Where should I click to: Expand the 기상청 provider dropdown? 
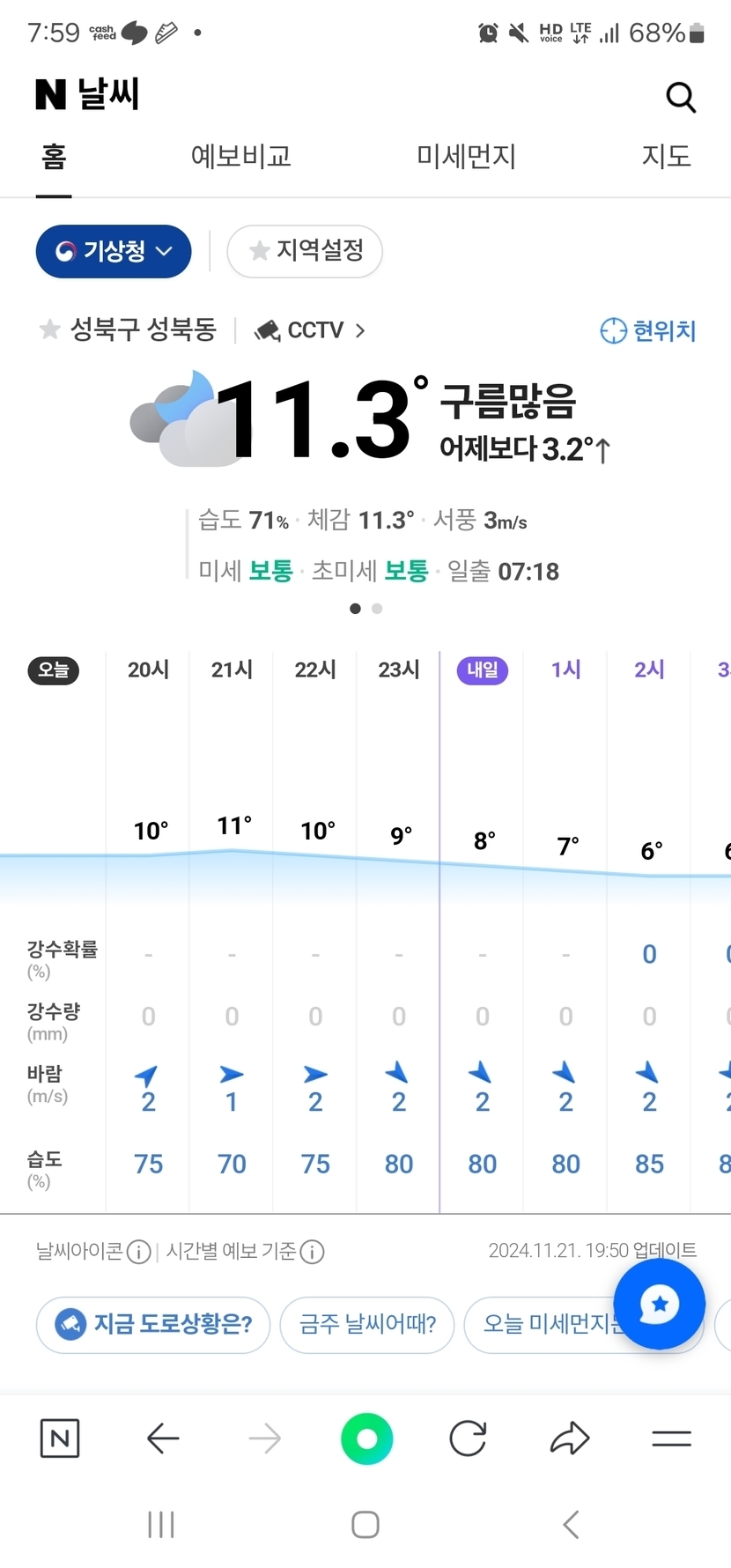114,252
